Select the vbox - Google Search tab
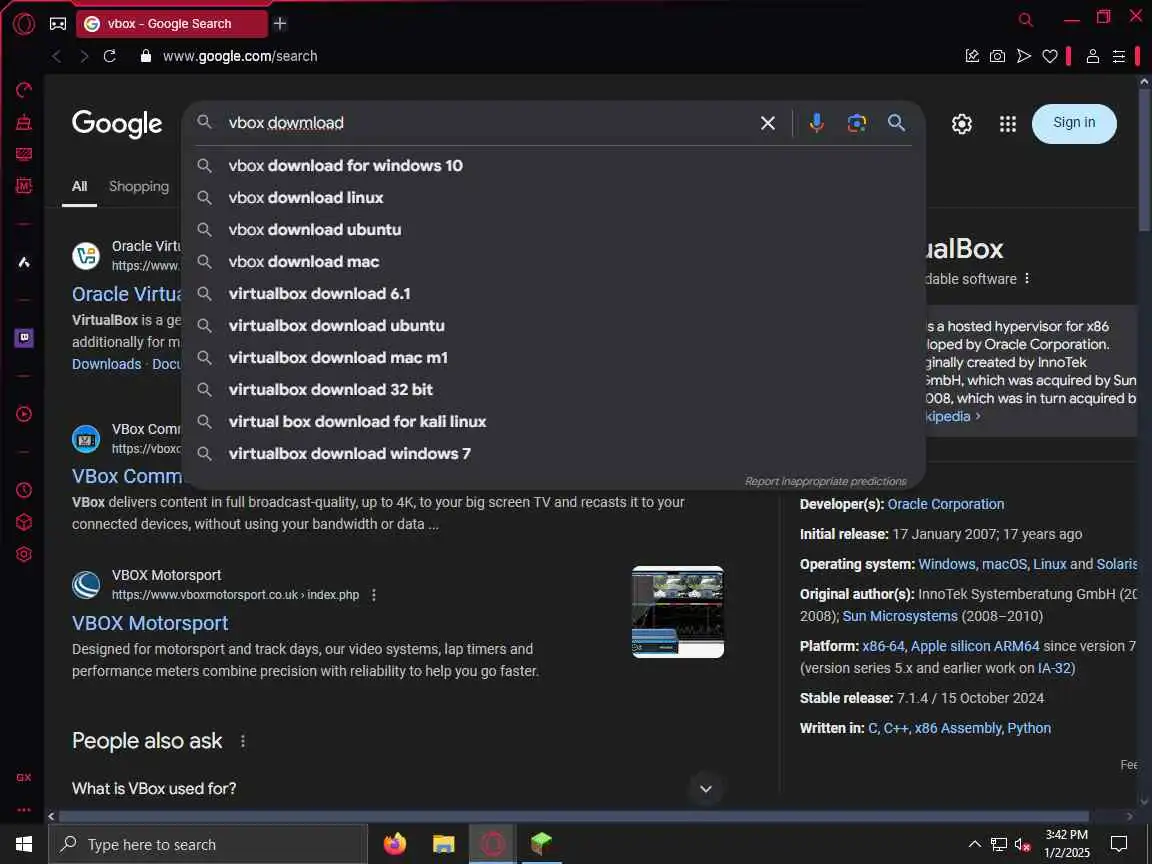 pos(172,24)
